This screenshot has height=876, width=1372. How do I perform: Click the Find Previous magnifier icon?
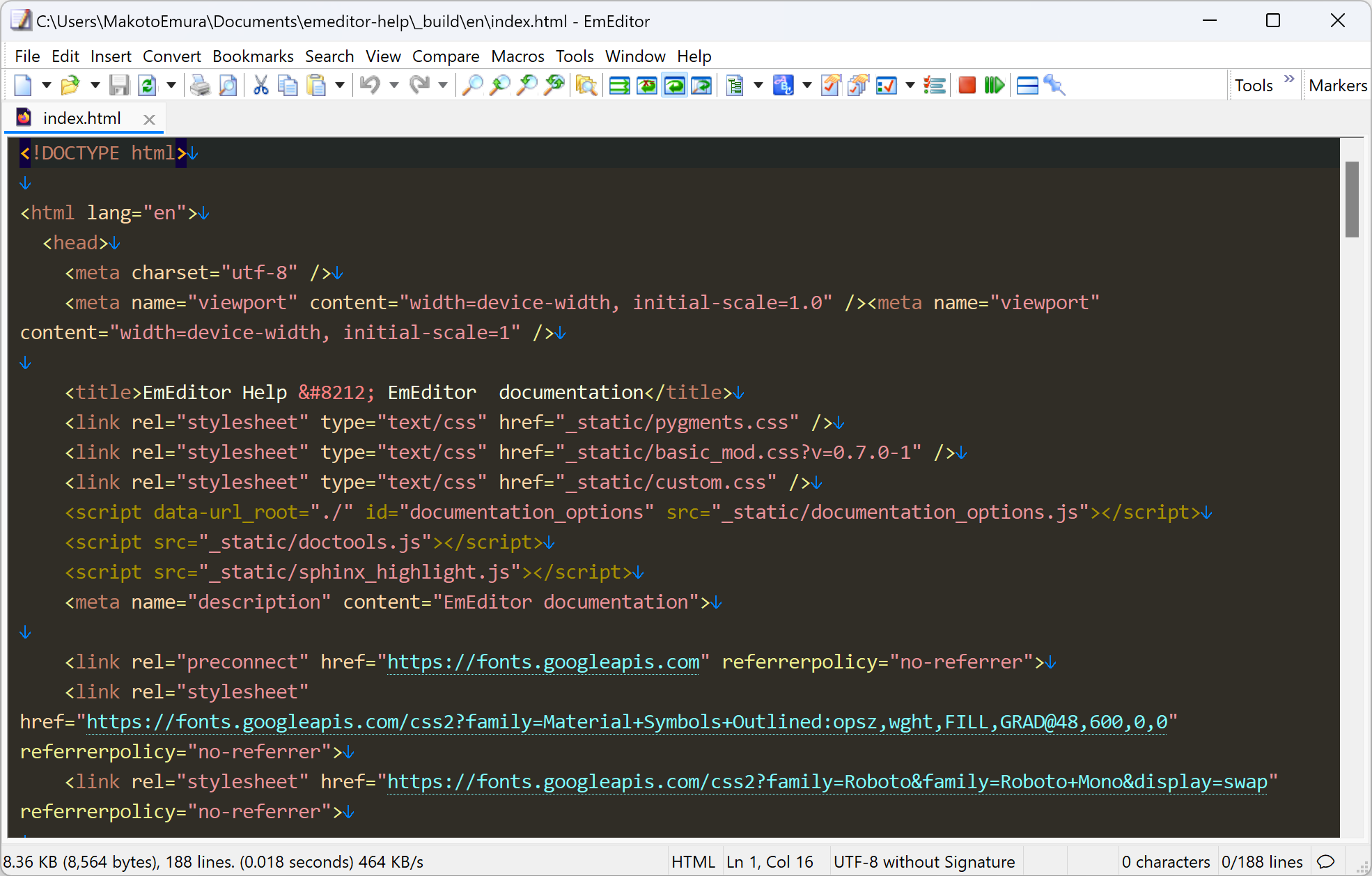point(527,86)
